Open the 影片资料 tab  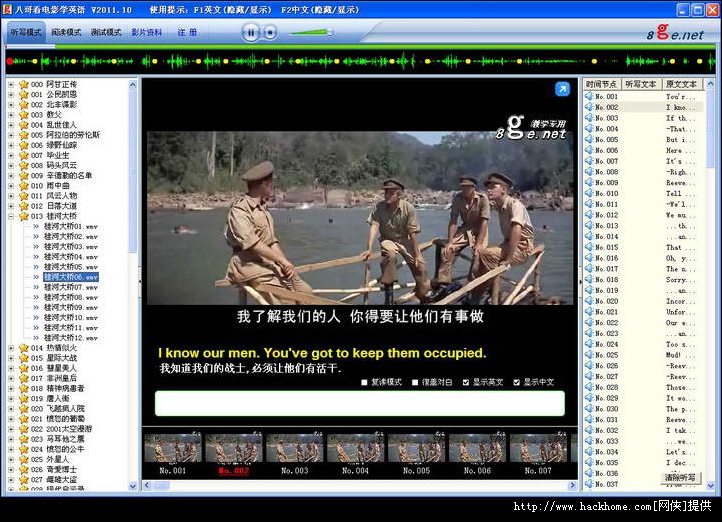146,32
